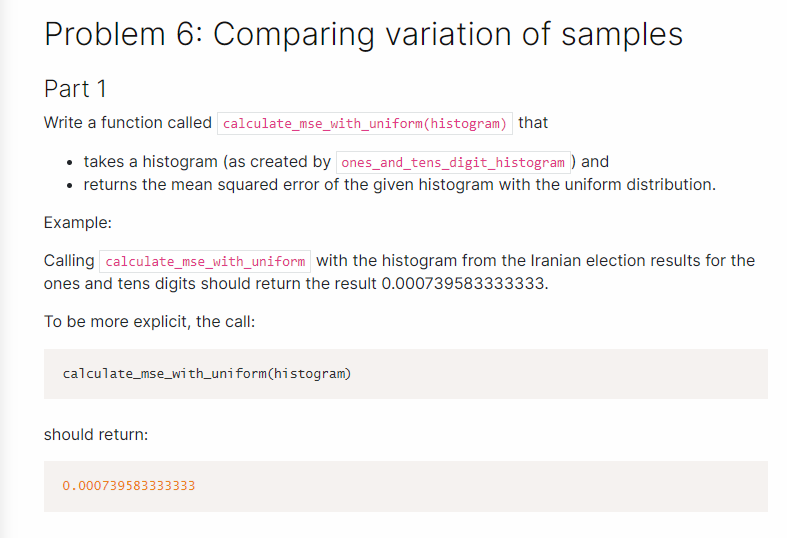Click the "Example:" label text
This screenshot has height=538, width=787.
click(78, 222)
